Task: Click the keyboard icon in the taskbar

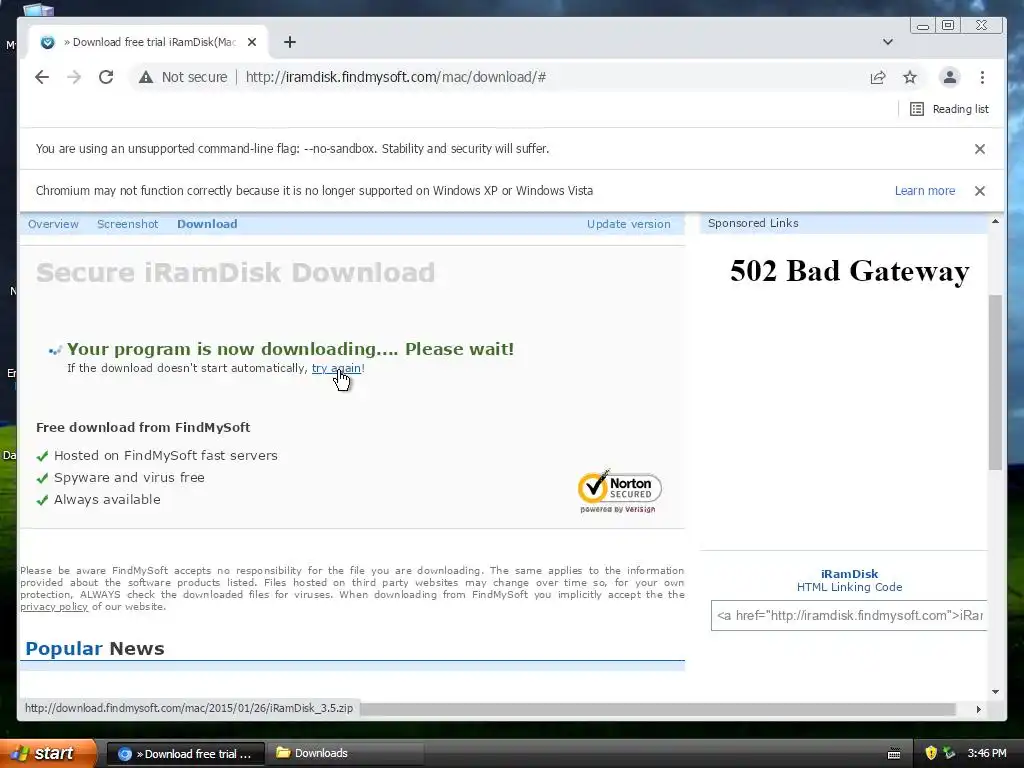Action: 894,754
